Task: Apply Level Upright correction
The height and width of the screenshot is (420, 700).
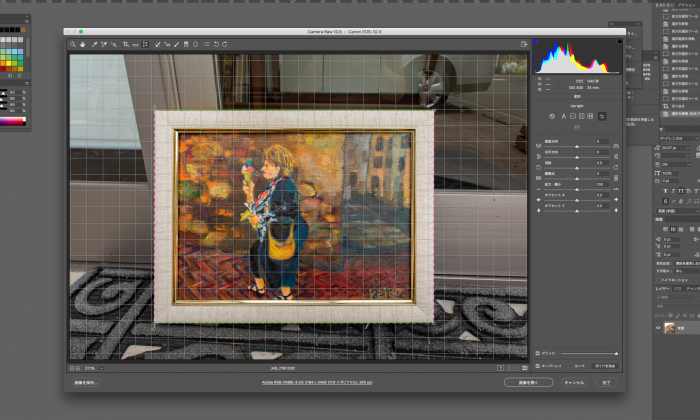Action: click(573, 116)
